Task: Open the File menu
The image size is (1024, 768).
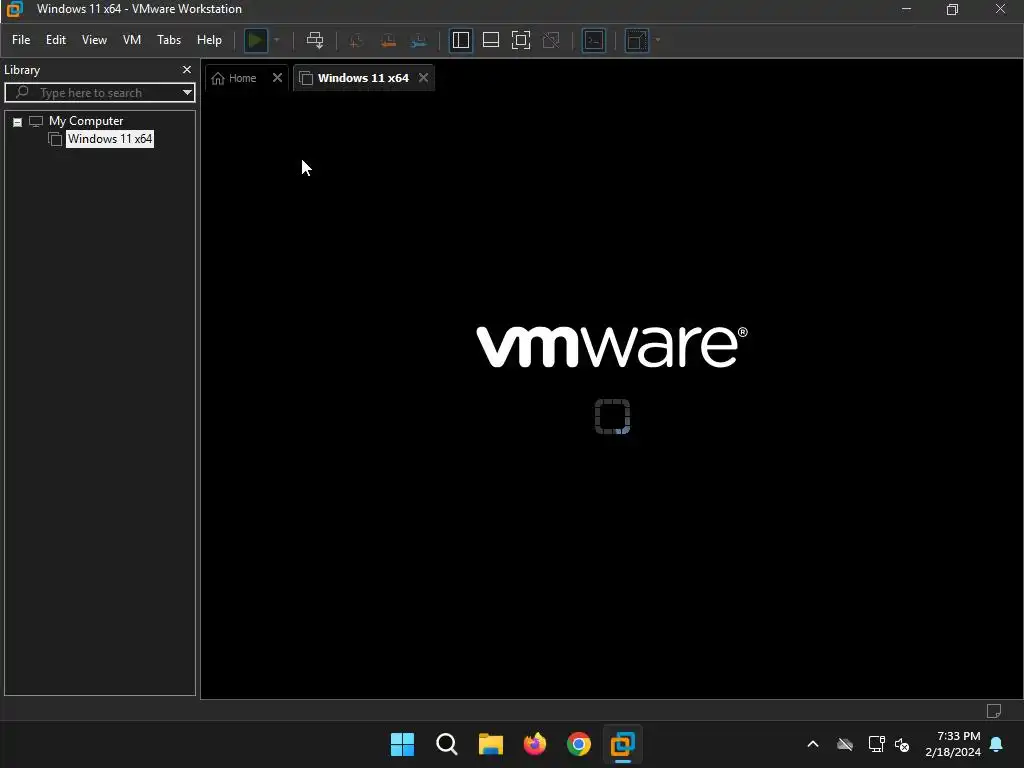Action: point(21,40)
